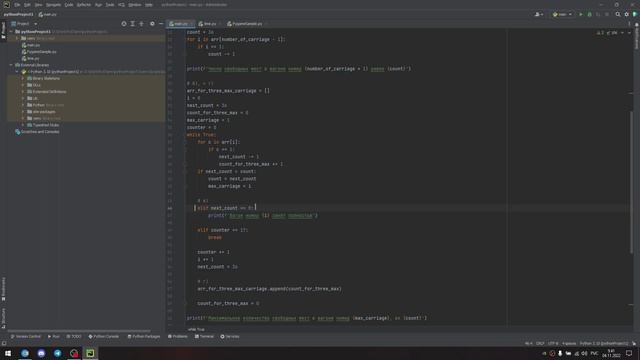
Task: Open the run configuration dropdown
Action: (x=562, y=14)
